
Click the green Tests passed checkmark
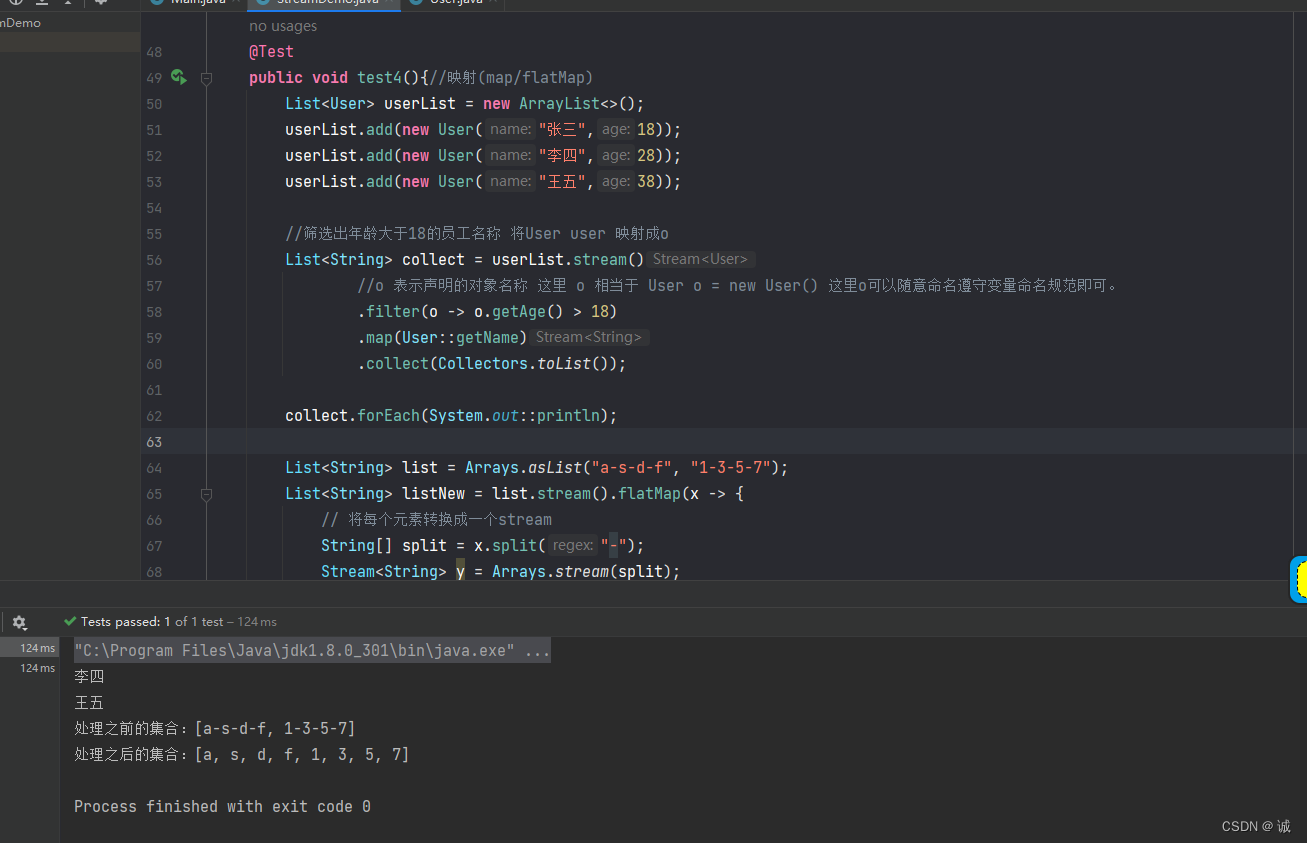(x=70, y=622)
